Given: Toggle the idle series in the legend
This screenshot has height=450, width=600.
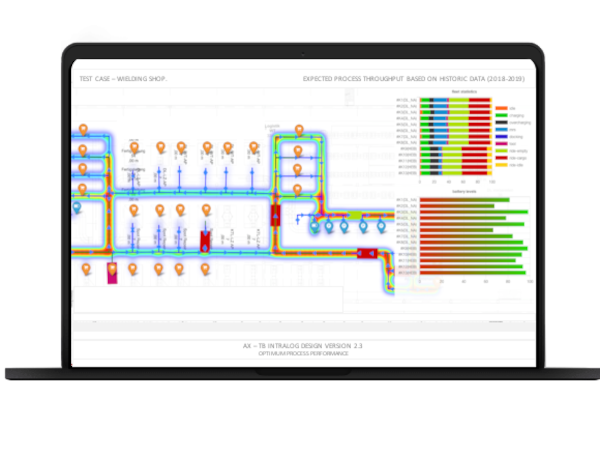Looking at the screenshot, I should coord(511,108).
